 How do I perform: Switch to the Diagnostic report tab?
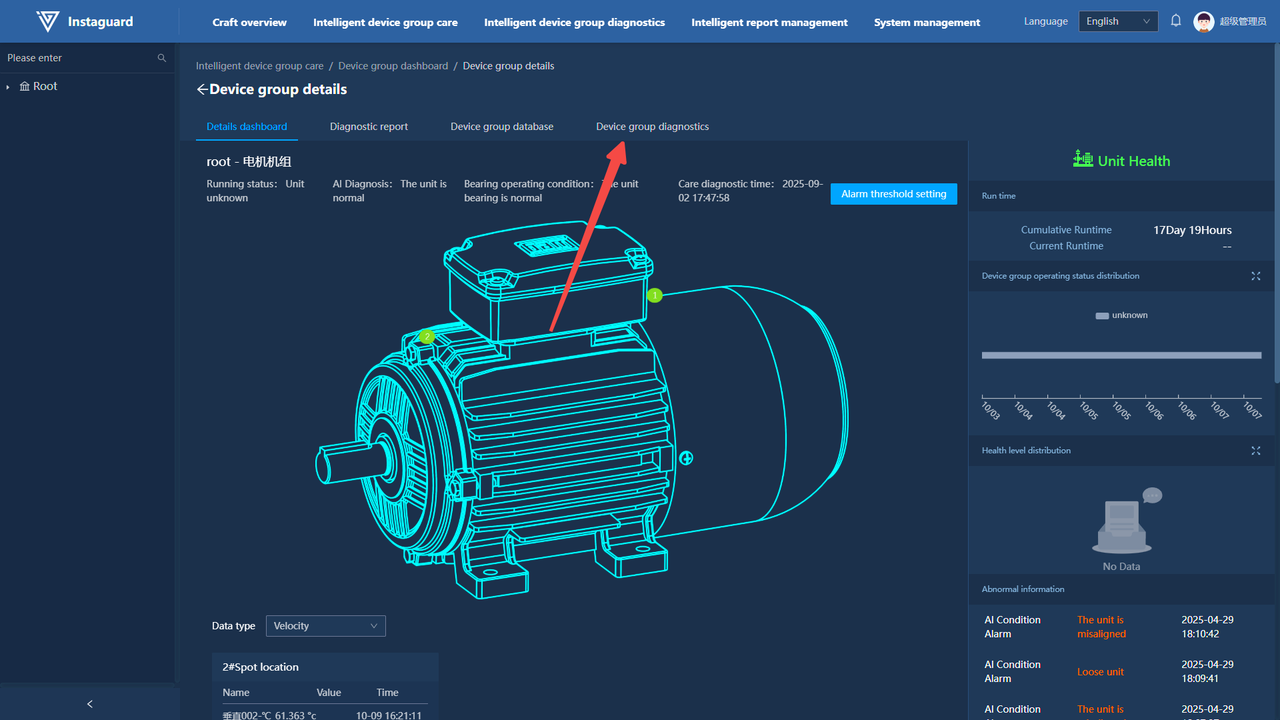[369, 127]
